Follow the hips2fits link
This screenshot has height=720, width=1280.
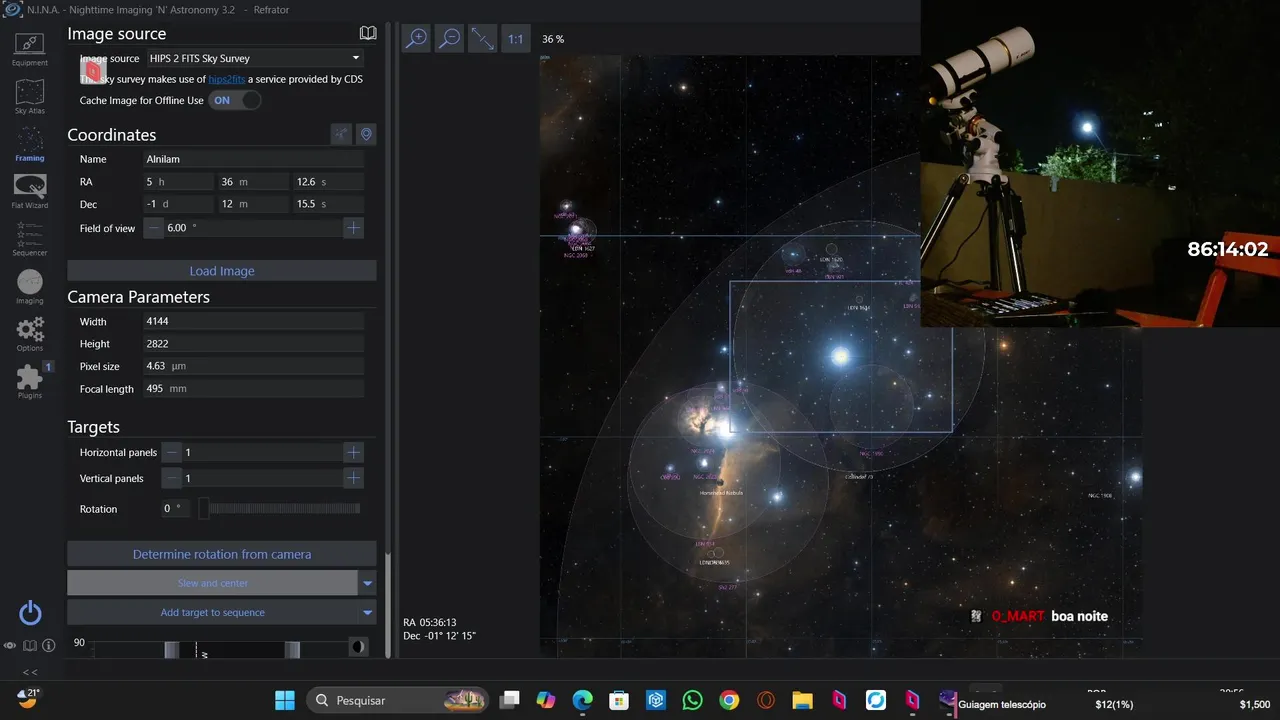(x=227, y=79)
